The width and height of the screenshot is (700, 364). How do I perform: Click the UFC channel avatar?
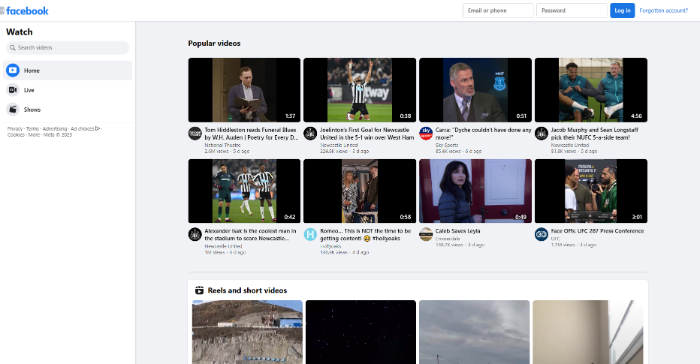542,234
